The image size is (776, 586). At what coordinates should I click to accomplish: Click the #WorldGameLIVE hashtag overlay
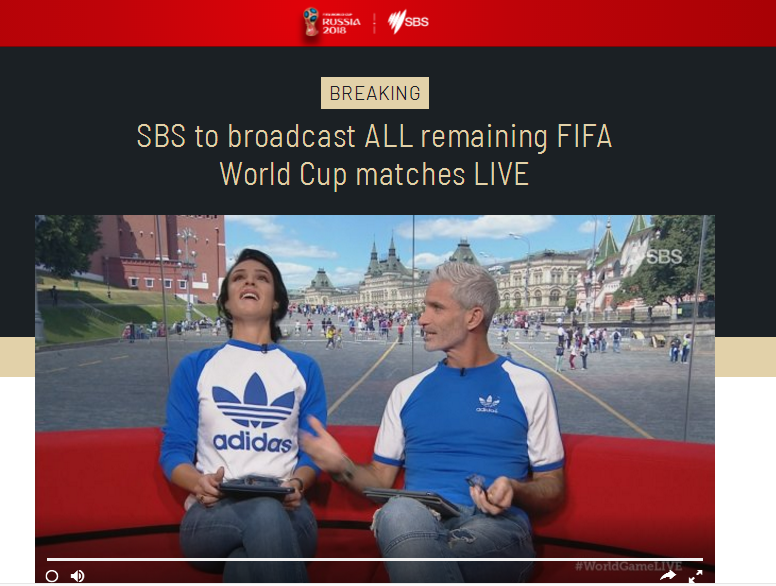[628, 566]
